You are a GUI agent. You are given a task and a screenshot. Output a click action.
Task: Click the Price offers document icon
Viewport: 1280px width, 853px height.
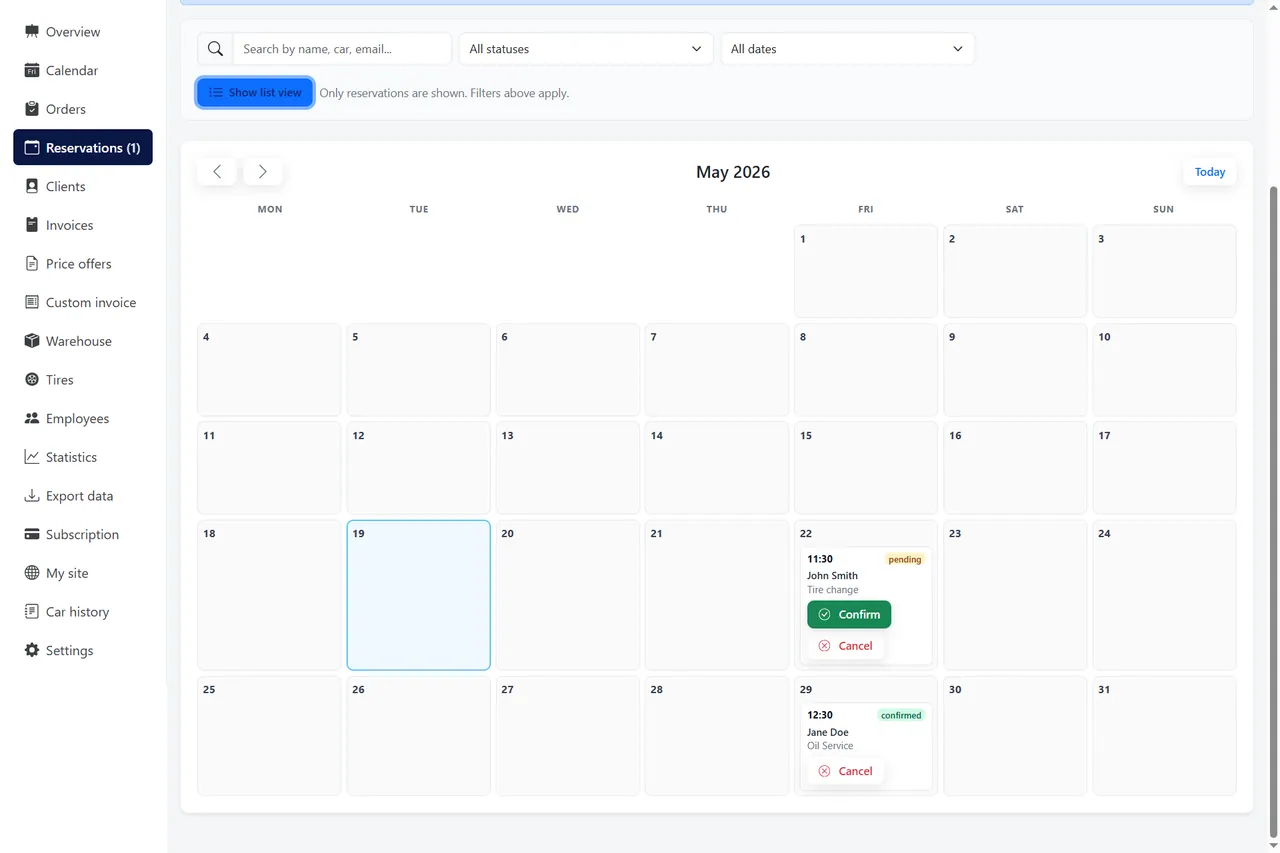click(32, 264)
